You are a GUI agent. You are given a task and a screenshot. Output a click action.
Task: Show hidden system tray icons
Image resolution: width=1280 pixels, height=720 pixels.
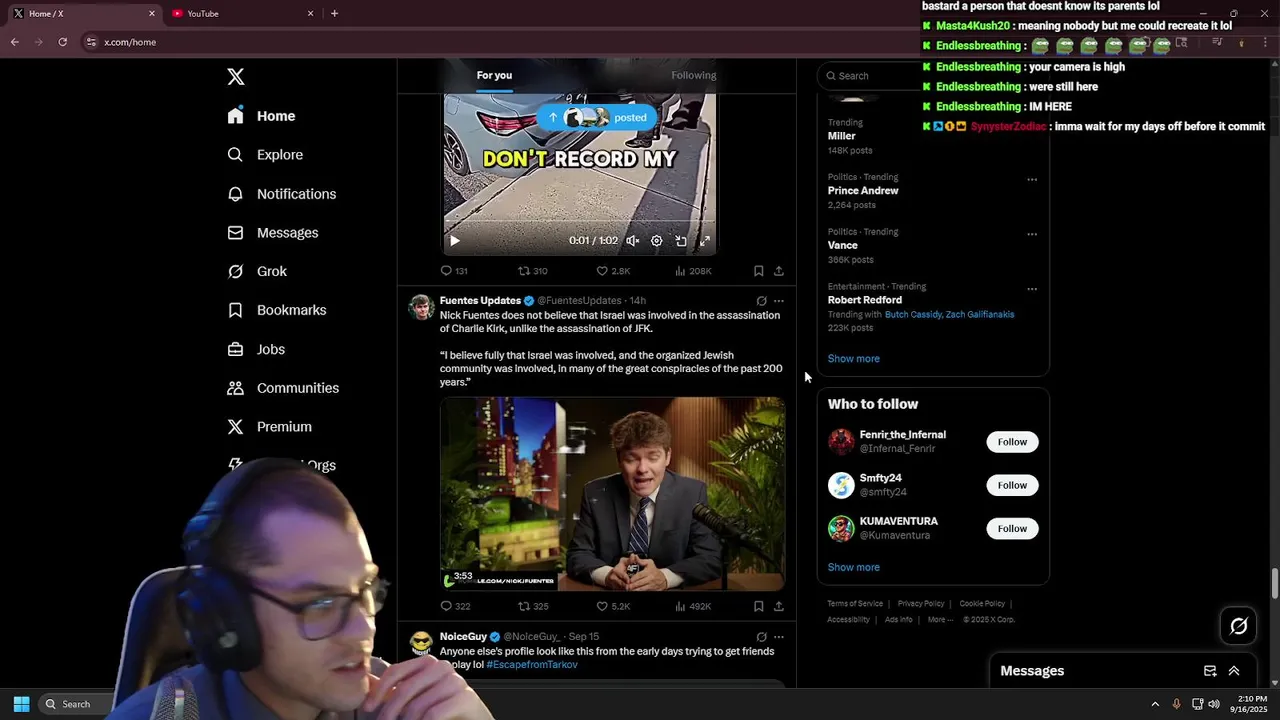(x=1155, y=704)
